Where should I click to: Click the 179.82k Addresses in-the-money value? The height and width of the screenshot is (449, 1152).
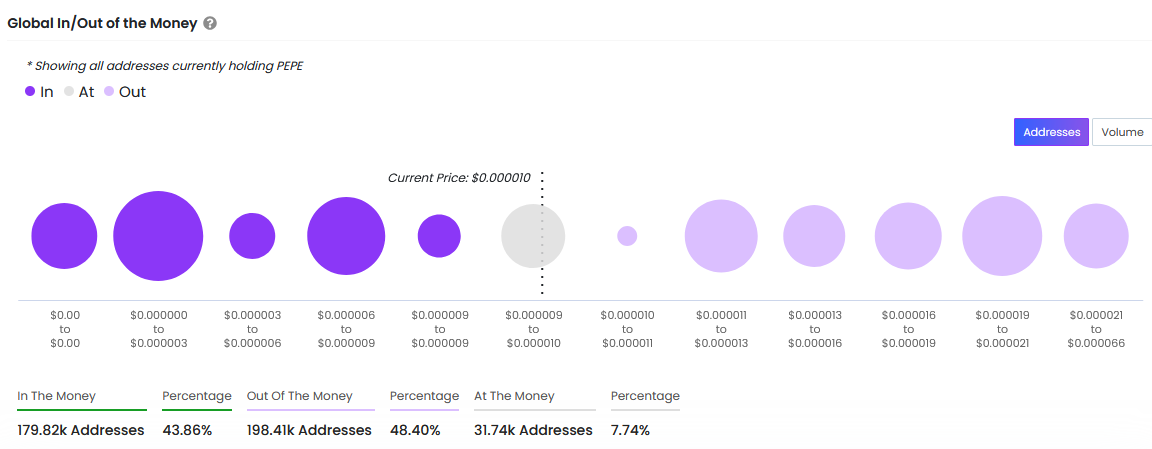click(81, 430)
